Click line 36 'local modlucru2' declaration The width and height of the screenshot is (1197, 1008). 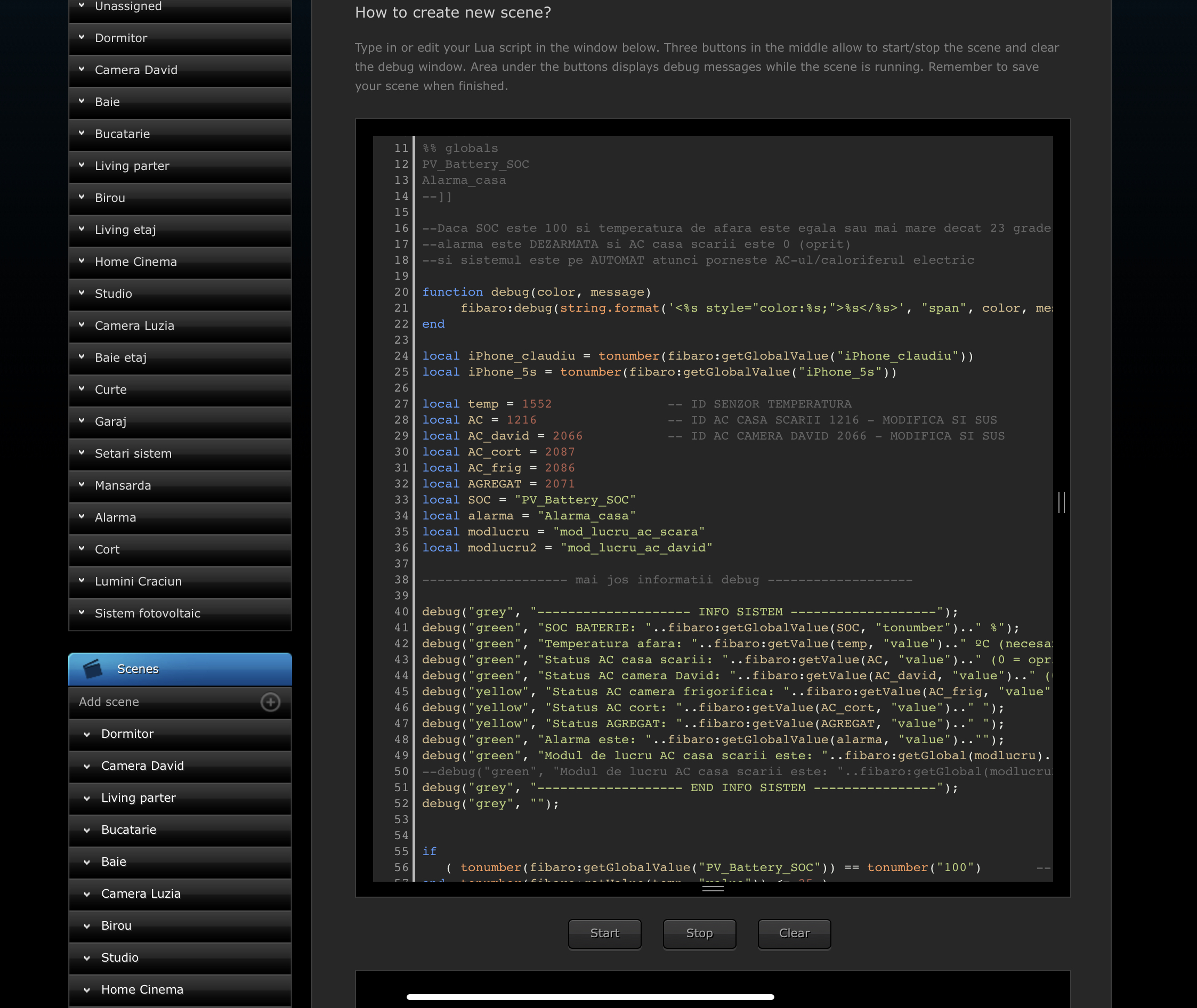[x=567, y=548]
